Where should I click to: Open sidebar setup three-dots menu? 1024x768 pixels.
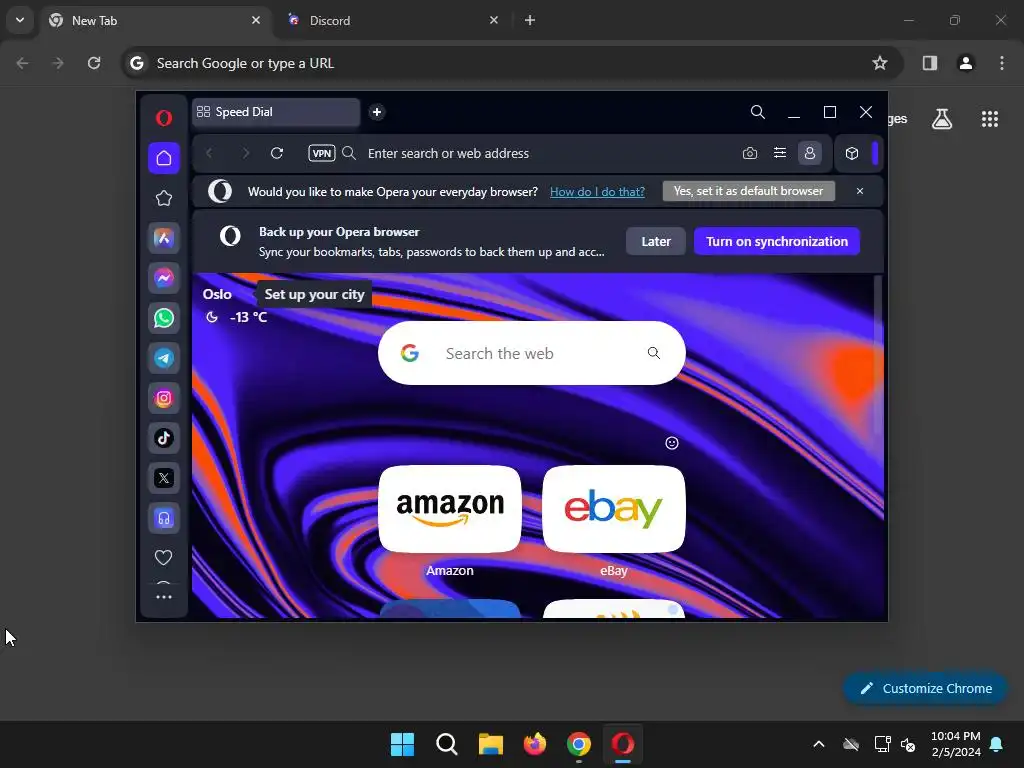pyautogui.click(x=164, y=597)
